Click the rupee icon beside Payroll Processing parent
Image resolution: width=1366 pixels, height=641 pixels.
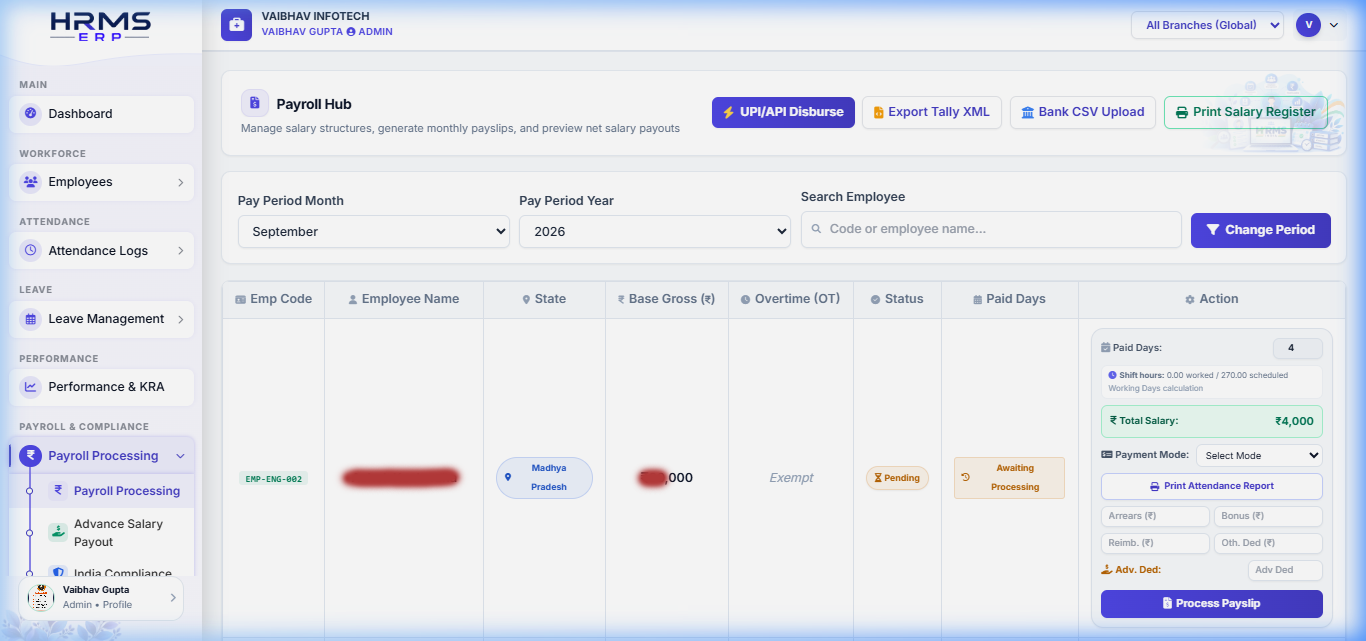[30, 456]
